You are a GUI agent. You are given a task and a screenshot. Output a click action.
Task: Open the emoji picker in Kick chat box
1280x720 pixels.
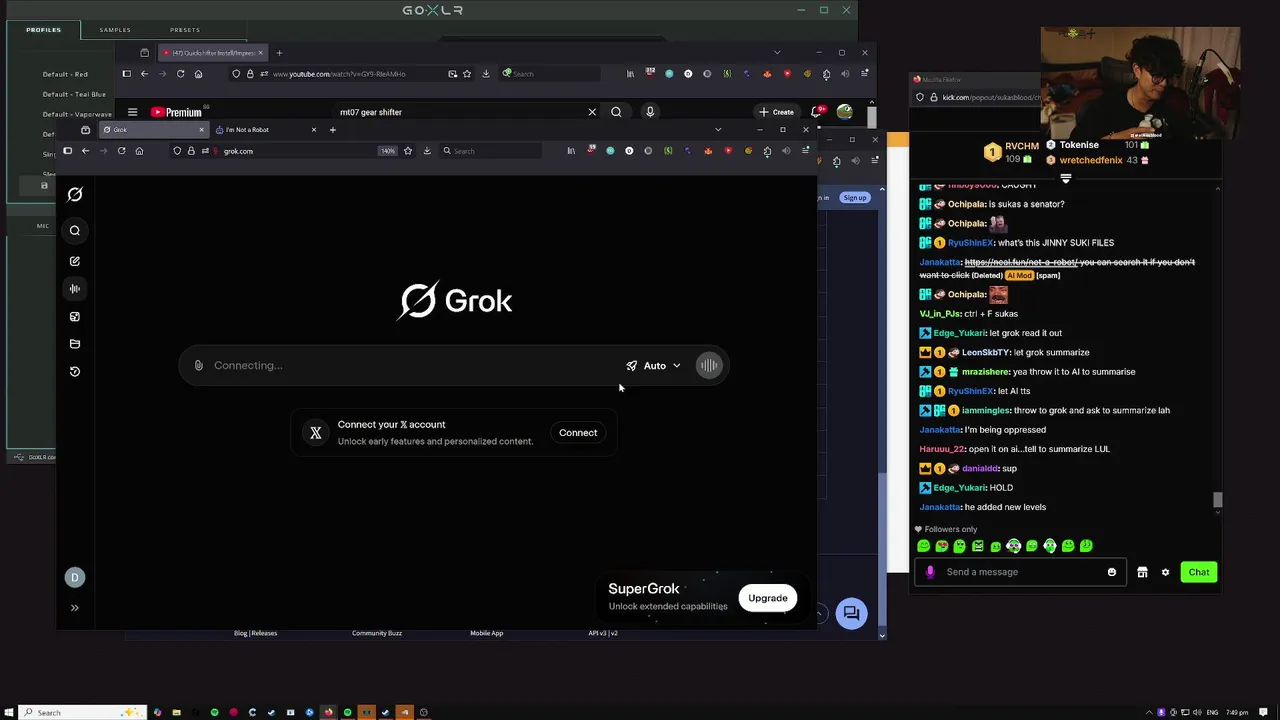tap(1112, 572)
